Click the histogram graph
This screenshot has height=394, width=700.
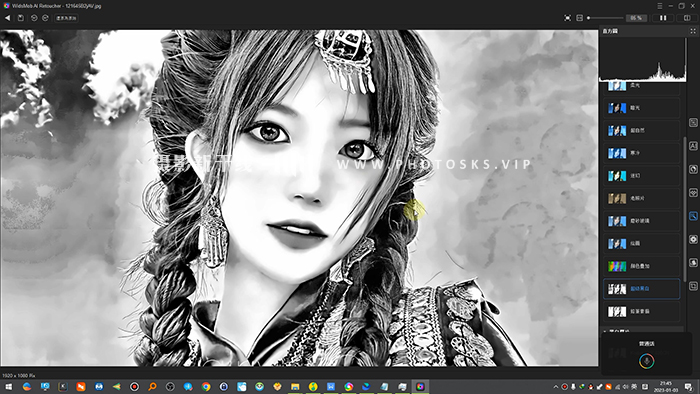[x=642, y=59]
